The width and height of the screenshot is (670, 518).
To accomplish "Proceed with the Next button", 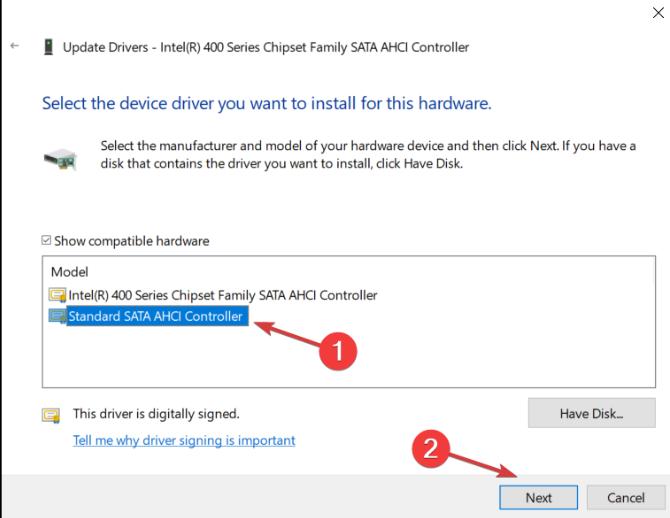I will [x=538, y=497].
